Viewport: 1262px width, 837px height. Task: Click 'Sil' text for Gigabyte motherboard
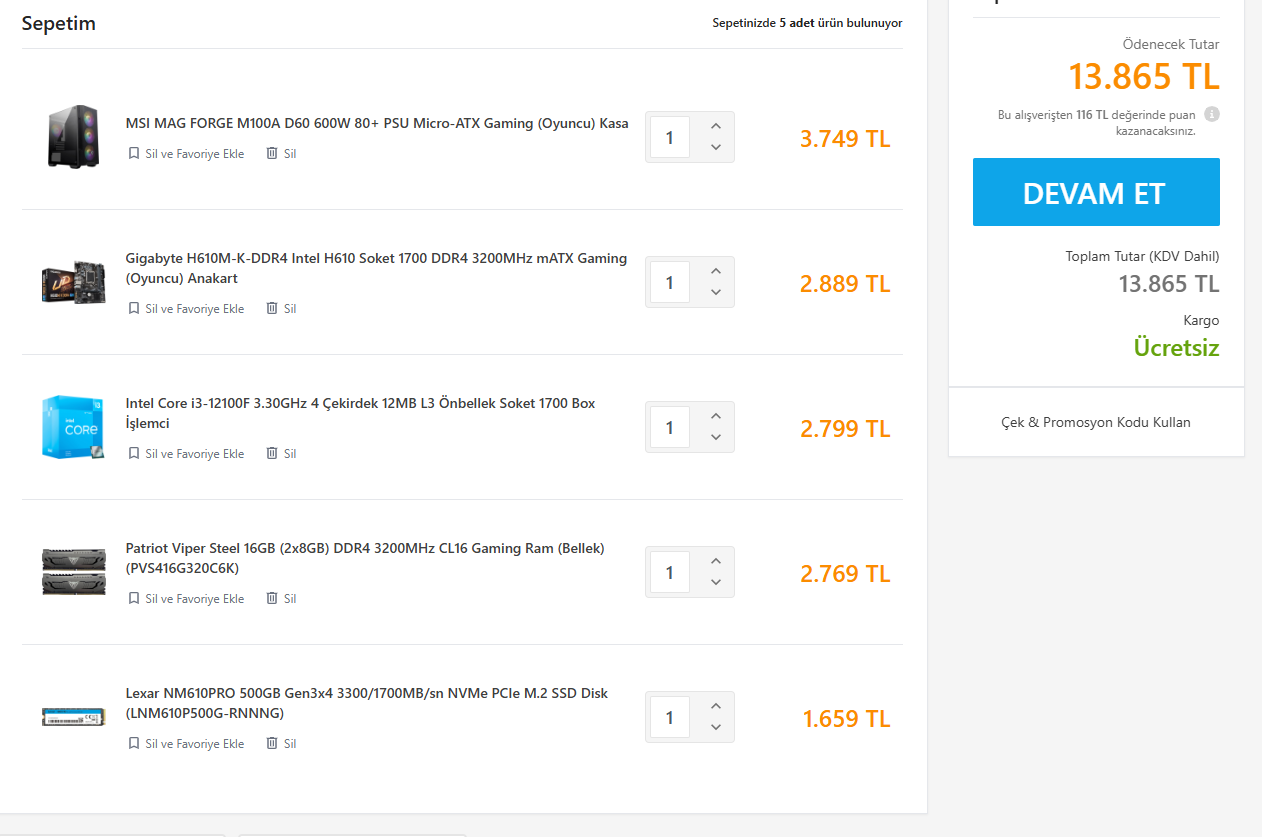coord(290,309)
